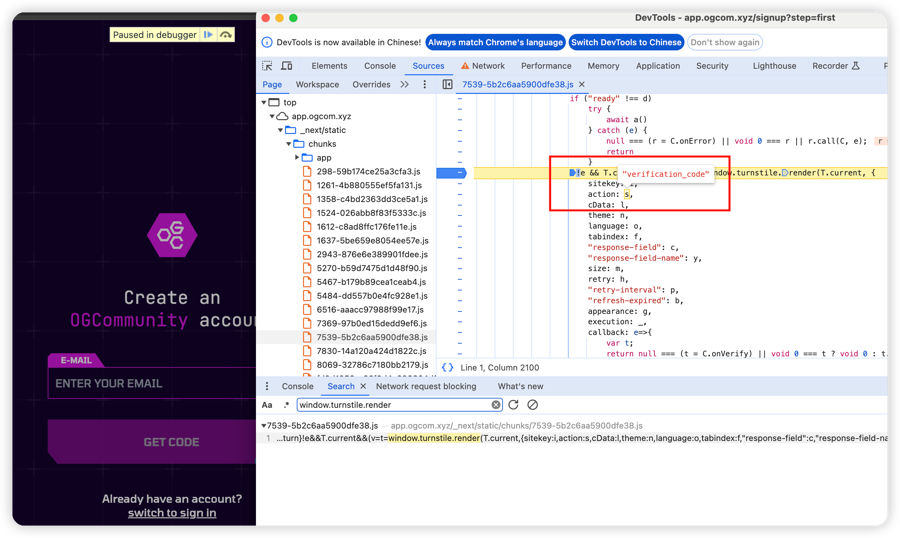Clear the search results
This screenshot has width=900, height=538.
(x=532, y=405)
